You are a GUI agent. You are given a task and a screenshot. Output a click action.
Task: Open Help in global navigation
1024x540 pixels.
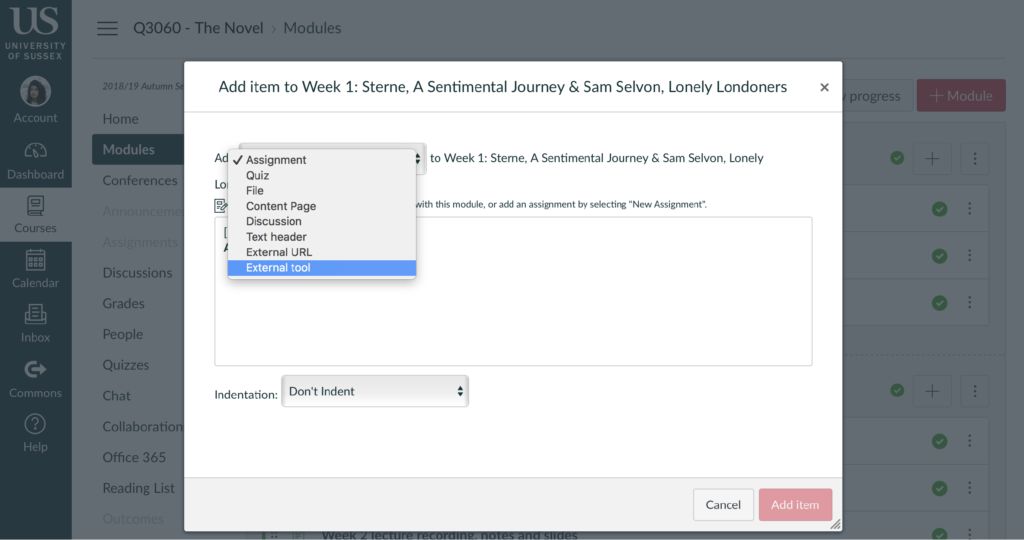[35, 434]
